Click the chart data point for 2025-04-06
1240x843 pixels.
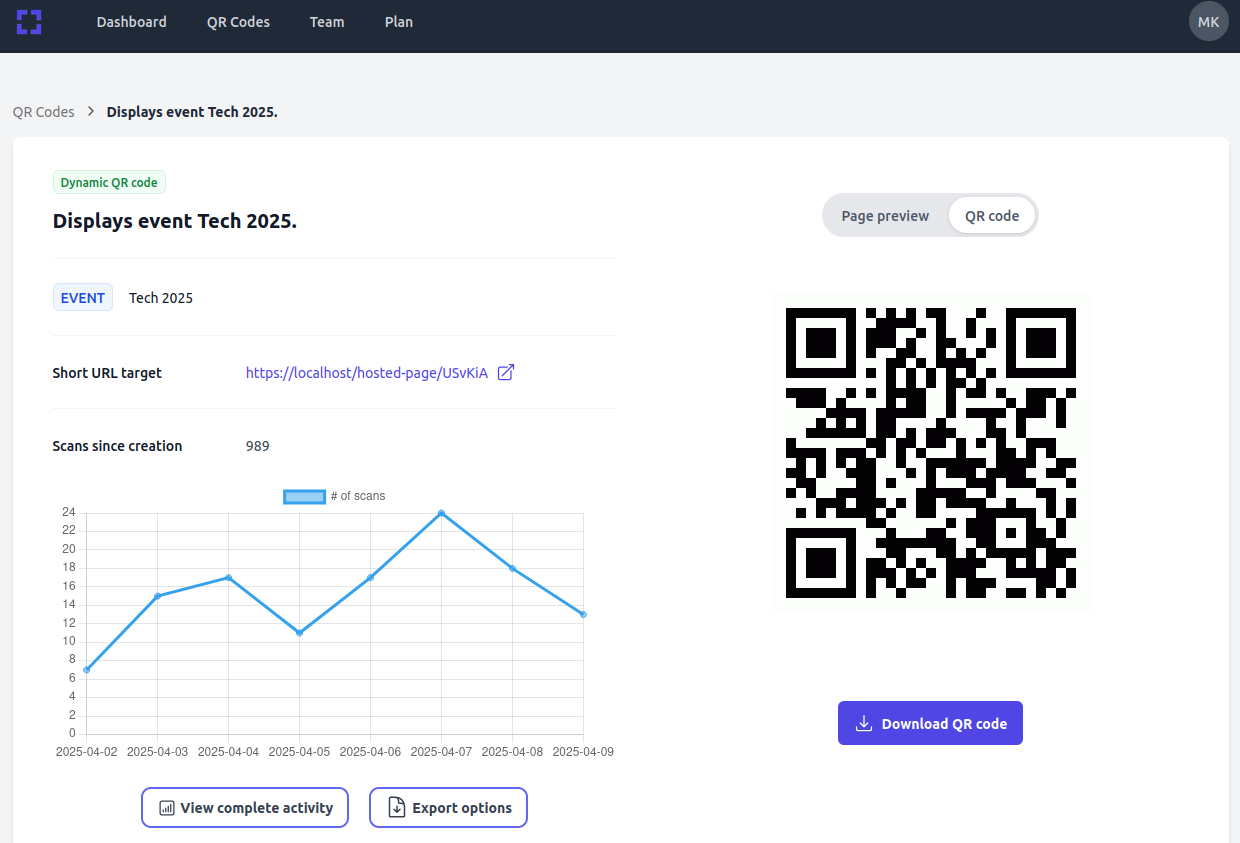click(370, 577)
